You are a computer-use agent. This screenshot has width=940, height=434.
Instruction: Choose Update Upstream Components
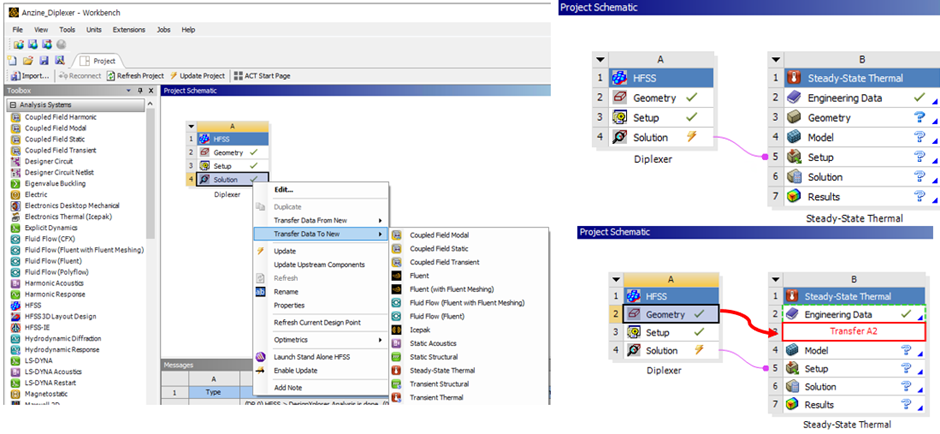[x=321, y=264]
